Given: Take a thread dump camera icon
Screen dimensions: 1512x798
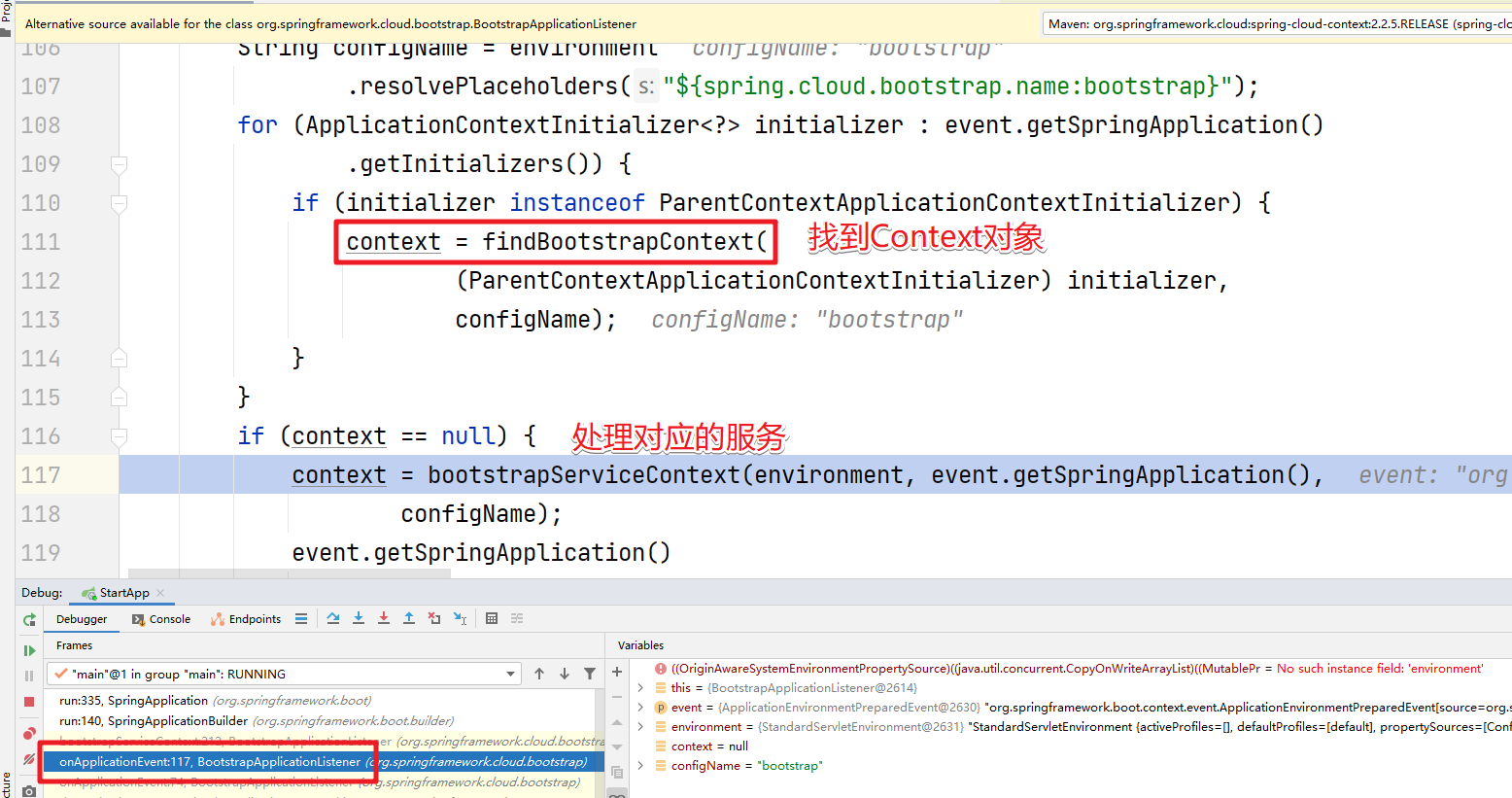Looking at the screenshot, I should 29,790.
